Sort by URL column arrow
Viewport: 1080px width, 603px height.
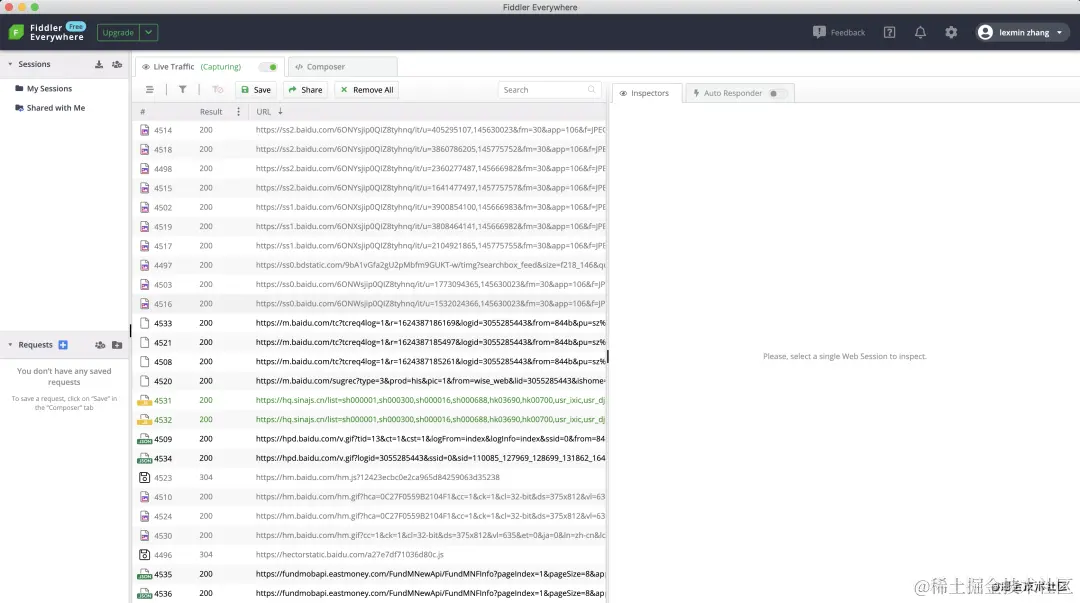coord(280,112)
